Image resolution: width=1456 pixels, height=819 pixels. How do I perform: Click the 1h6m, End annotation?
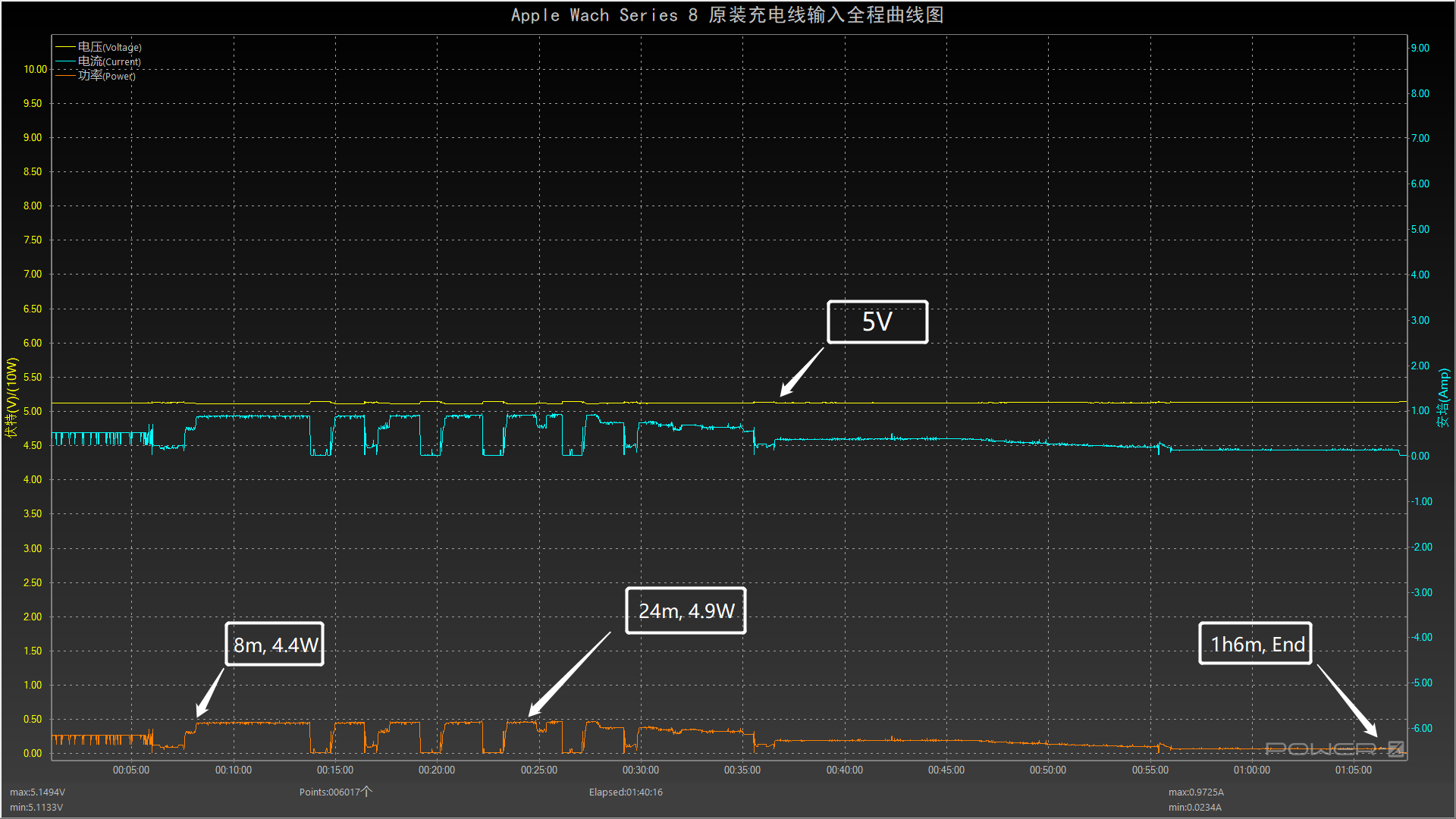1256,644
